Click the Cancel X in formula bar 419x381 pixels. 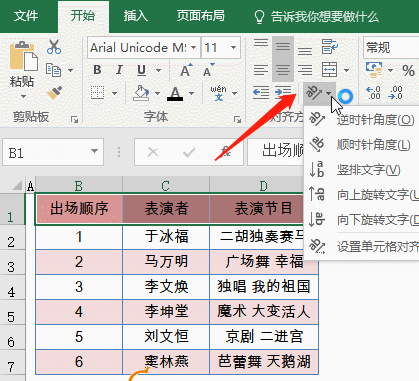coord(153,153)
